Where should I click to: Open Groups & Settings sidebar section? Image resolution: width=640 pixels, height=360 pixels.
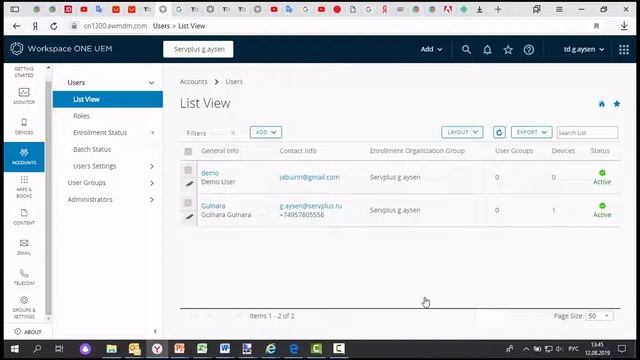[x=24, y=307]
